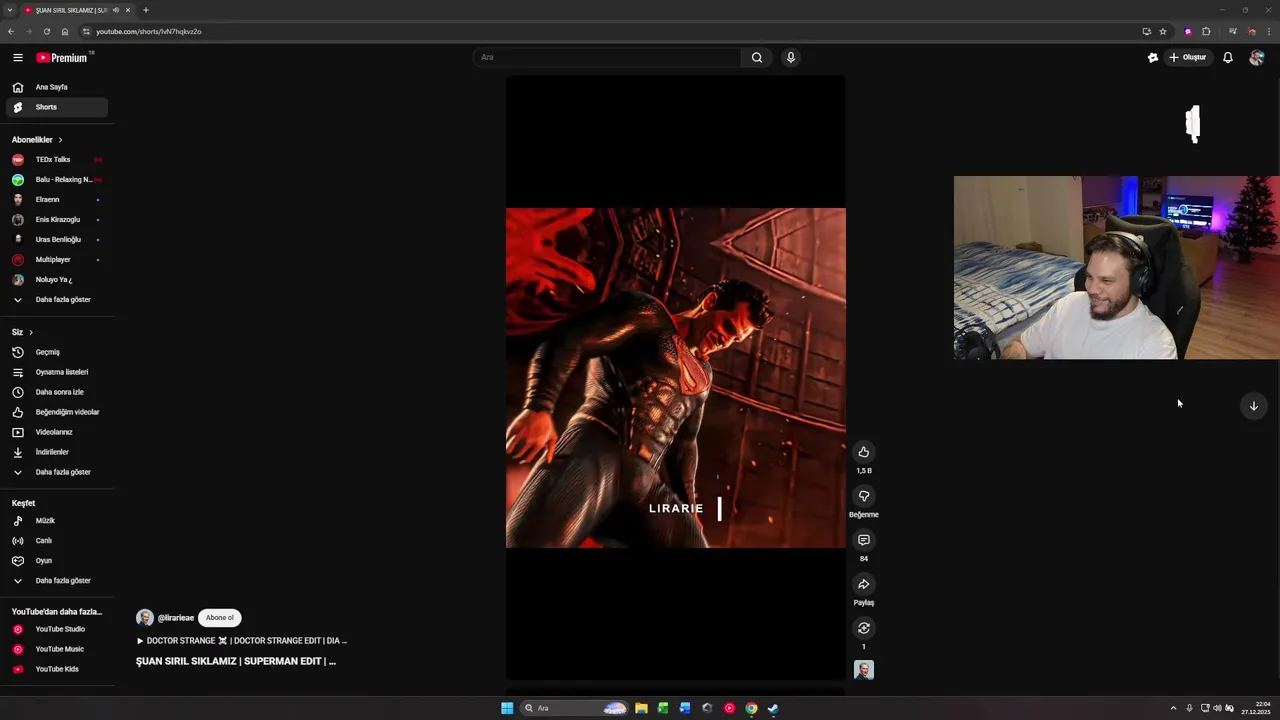Viewport: 1280px width, 720px height.
Task: Open Oynatma listeleri playlists
Action: tap(57, 372)
